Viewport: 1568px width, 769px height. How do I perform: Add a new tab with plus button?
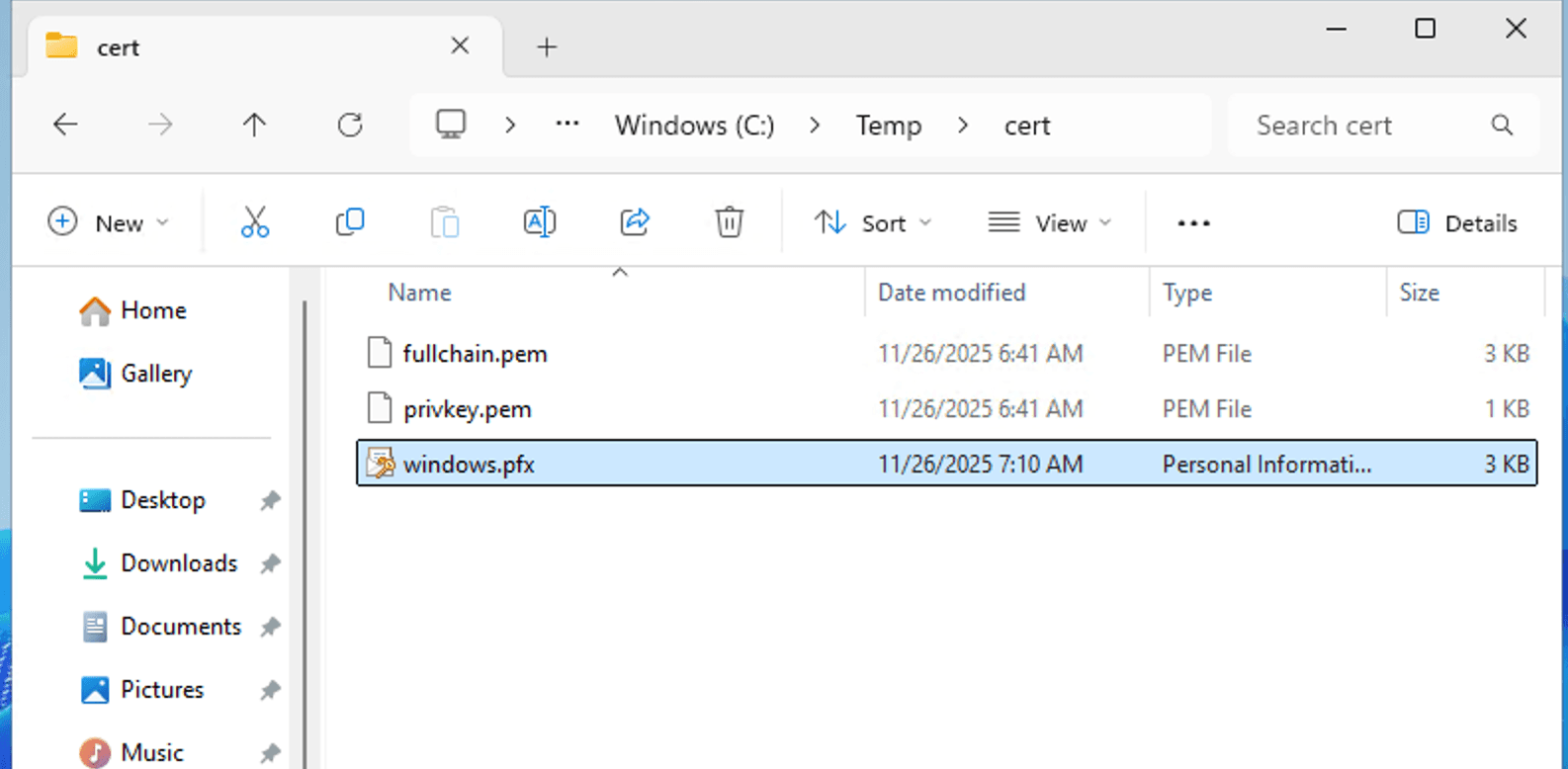[547, 47]
